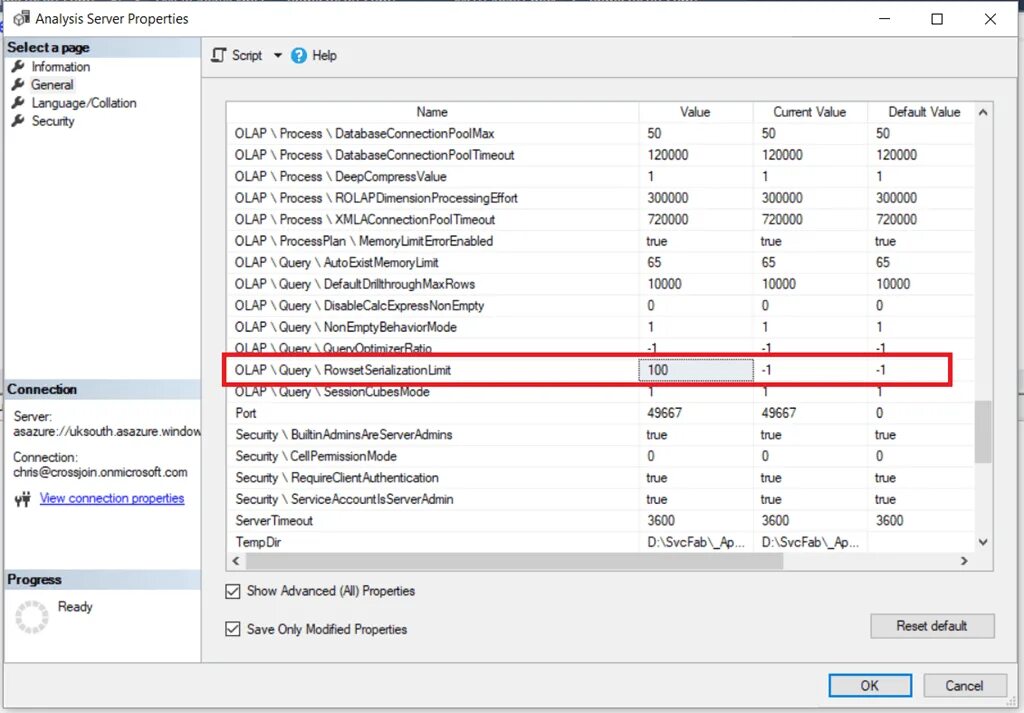Click the CellPermissionMode value 0 cell
1024x713 pixels.
(x=696, y=456)
